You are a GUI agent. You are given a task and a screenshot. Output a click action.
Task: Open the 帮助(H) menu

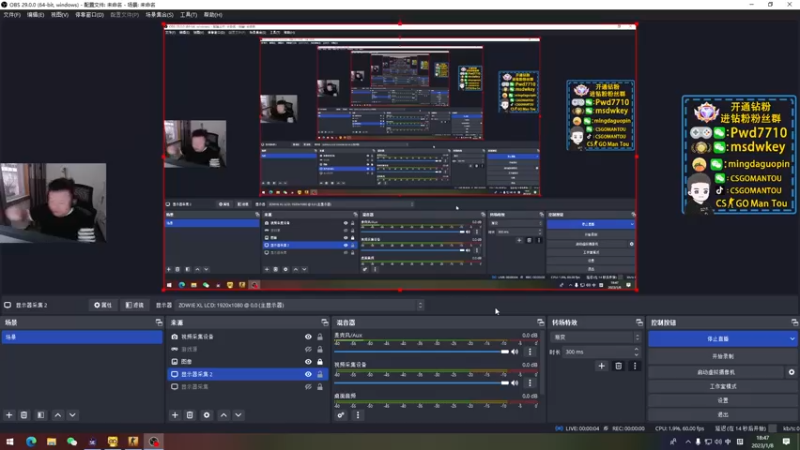click(213, 15)
